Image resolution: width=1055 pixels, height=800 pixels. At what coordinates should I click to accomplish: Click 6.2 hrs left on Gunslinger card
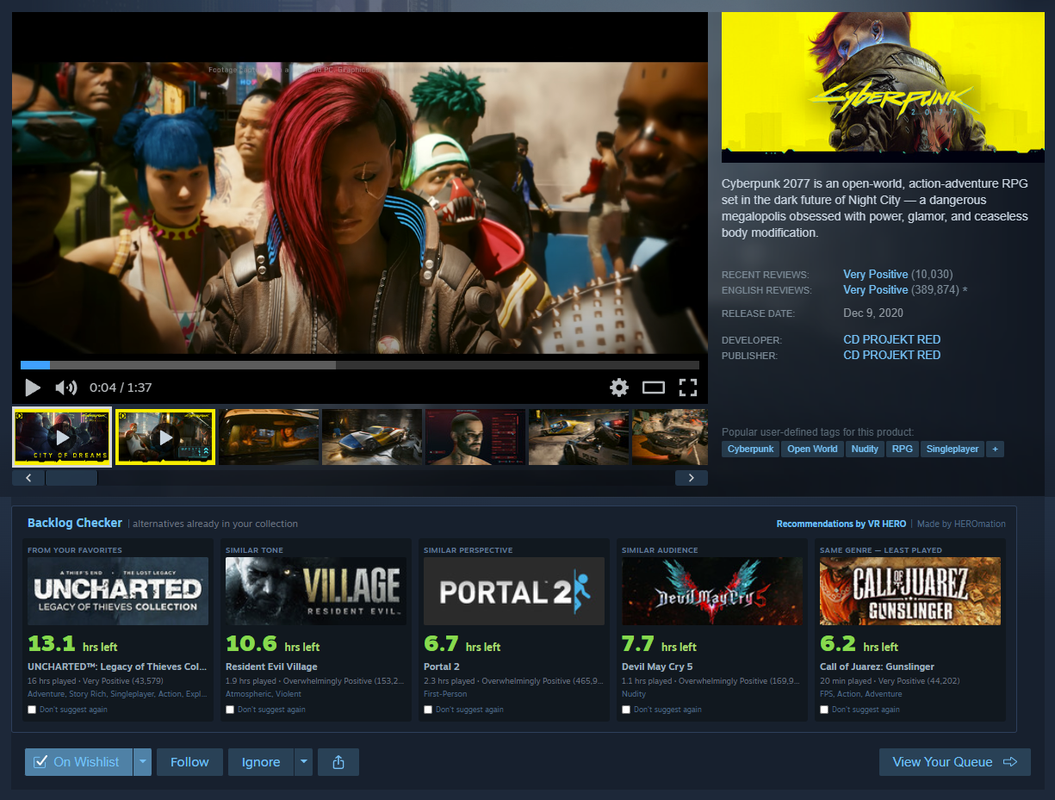tap(859, 644)
